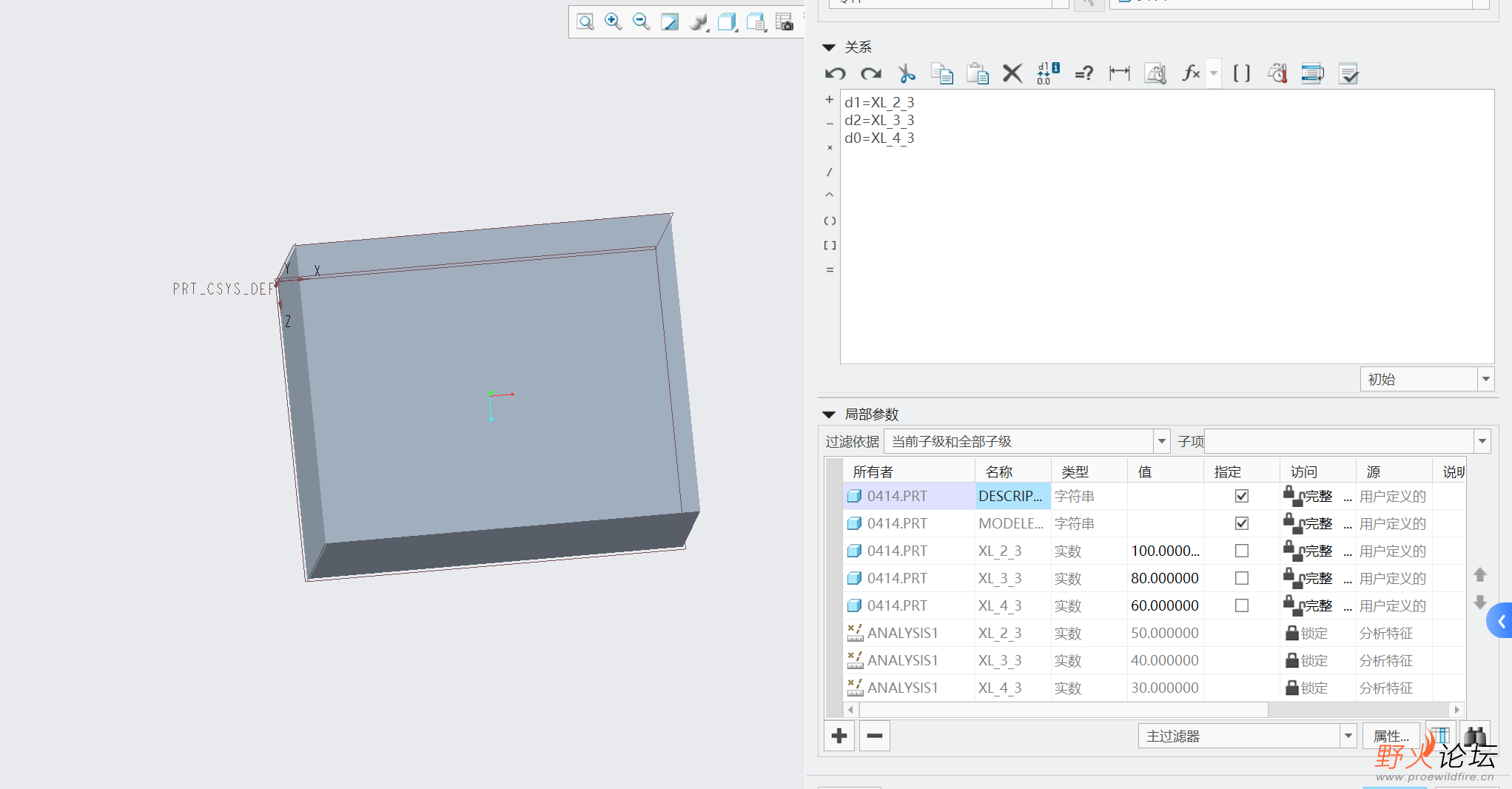Copy the selected relation text
The image size is (1512, 789).
(x=942, y=73)
